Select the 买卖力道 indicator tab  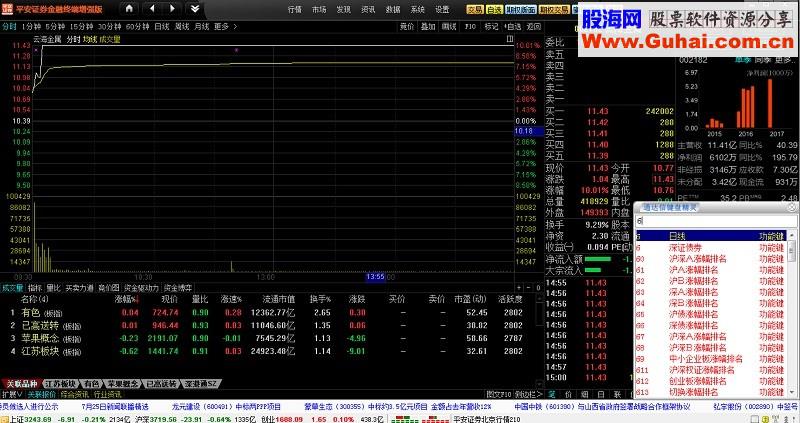[80, 288]
